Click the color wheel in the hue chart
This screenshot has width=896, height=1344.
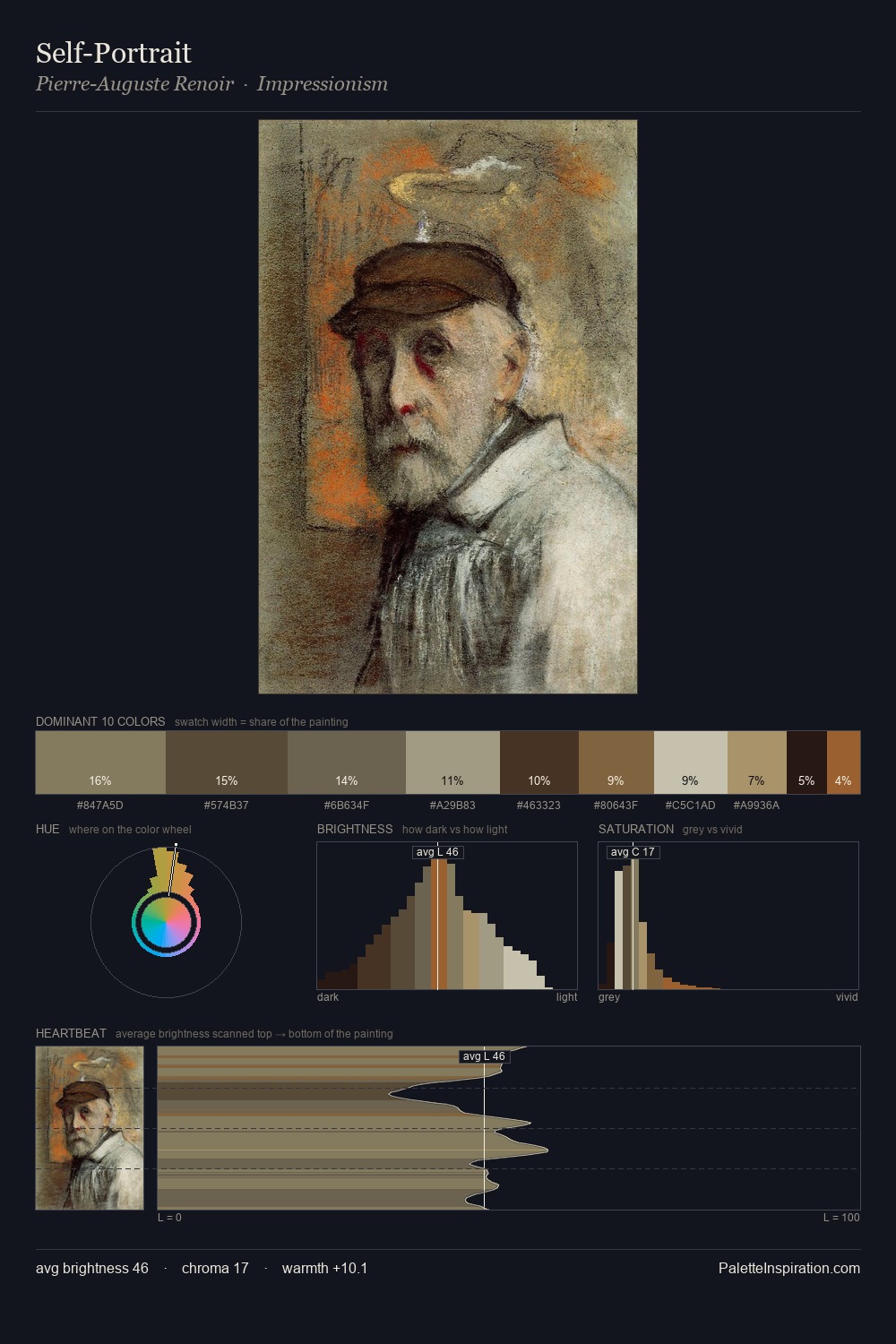click(166, 923)
